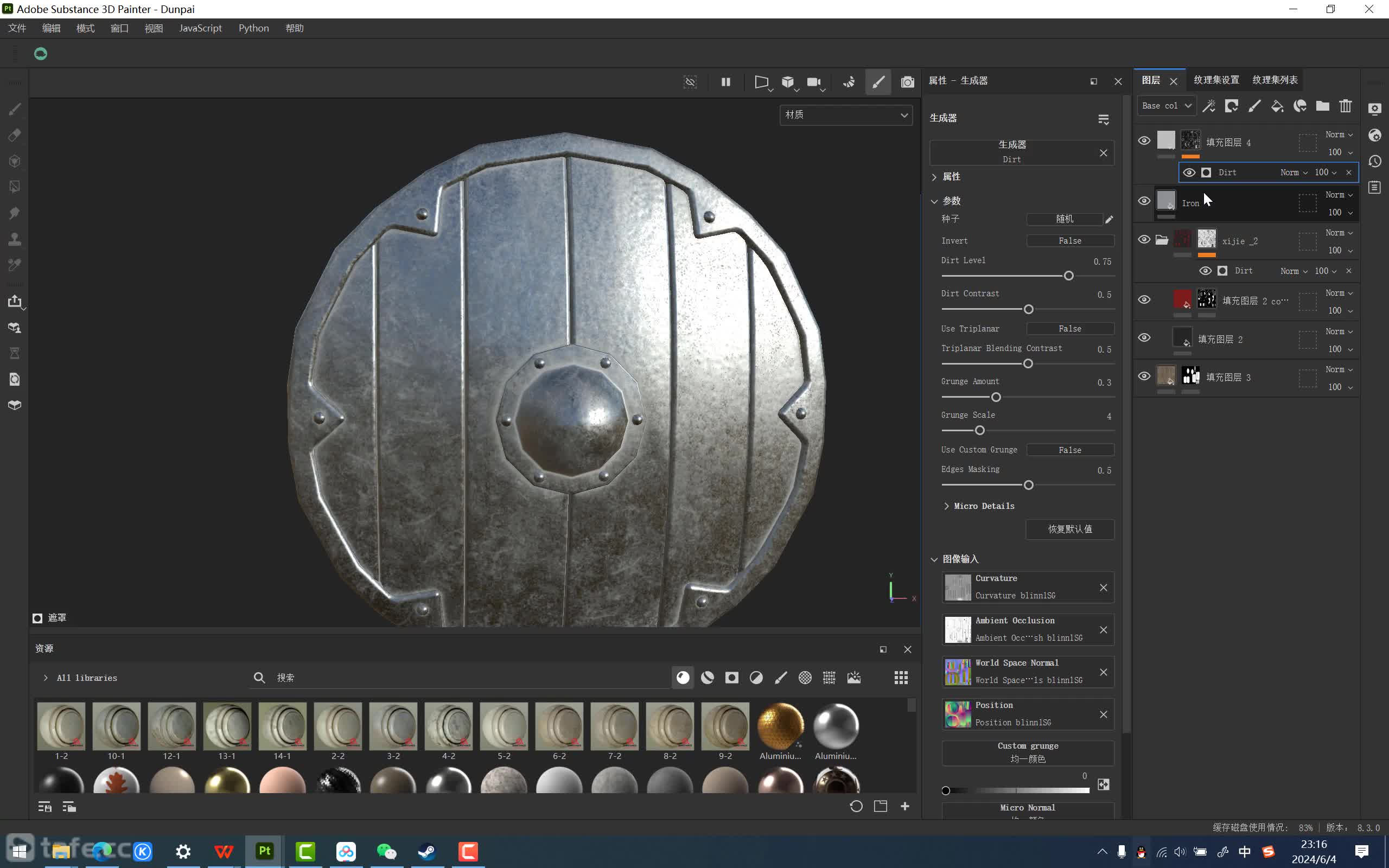
Task: Switch to 纹理集设置 tab
Action: click(x=1216, y=80)
